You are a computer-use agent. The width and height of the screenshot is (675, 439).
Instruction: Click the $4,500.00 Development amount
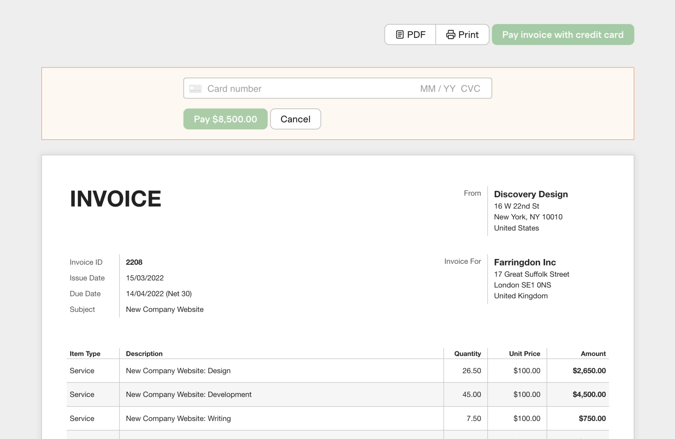pyautogui.click(x=588, y=395)
